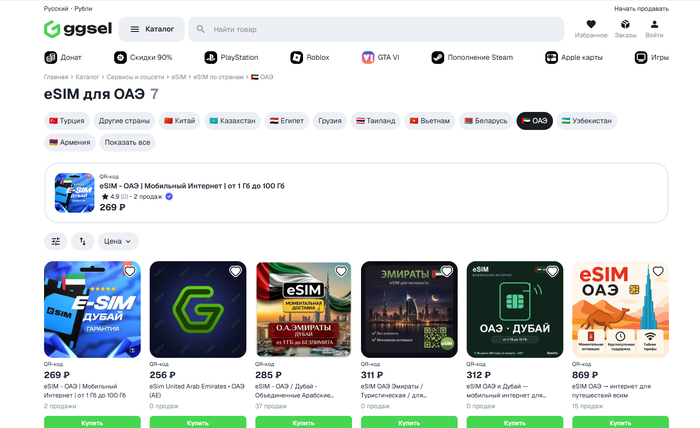Open PlayStation category
The image size is (700, 428).
231,57
